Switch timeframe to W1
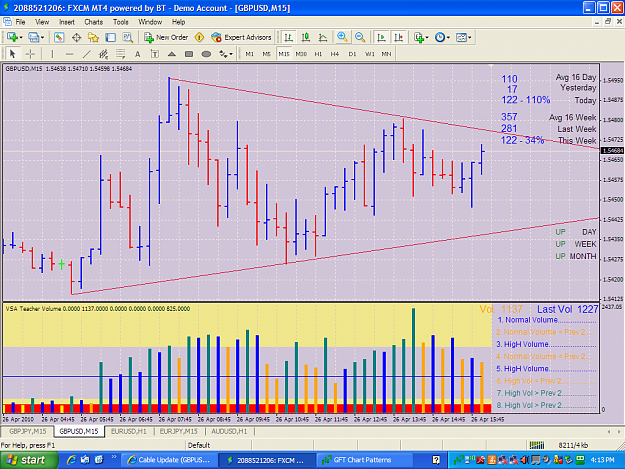The height and width of the screenshot is (469, 625). tap(369, 54)
